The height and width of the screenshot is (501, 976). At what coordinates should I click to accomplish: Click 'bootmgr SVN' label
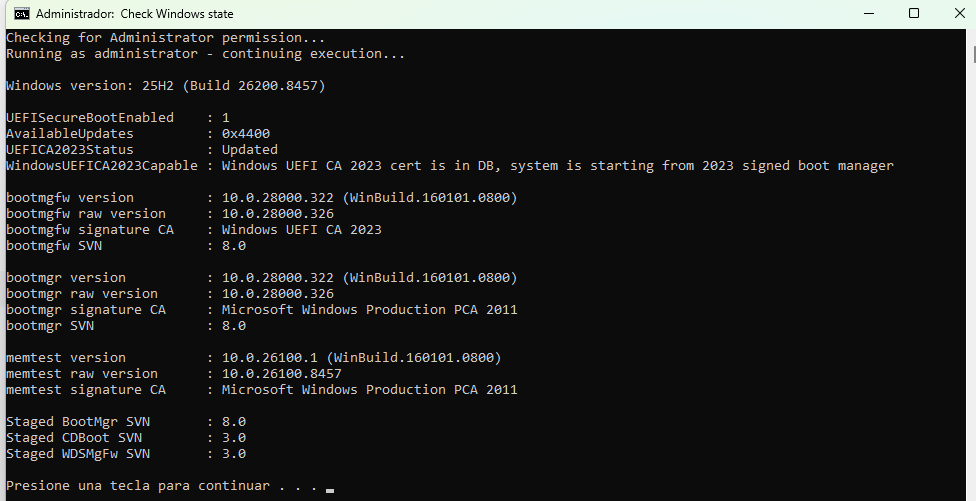point(50,326)
